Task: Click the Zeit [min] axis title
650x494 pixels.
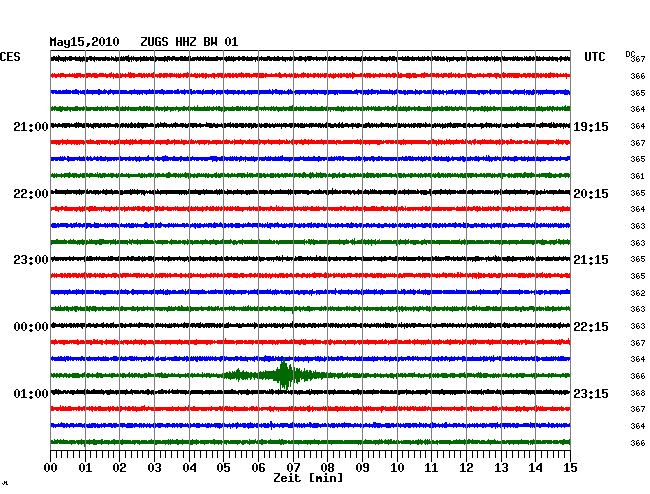Action: [x=308, y=478]
